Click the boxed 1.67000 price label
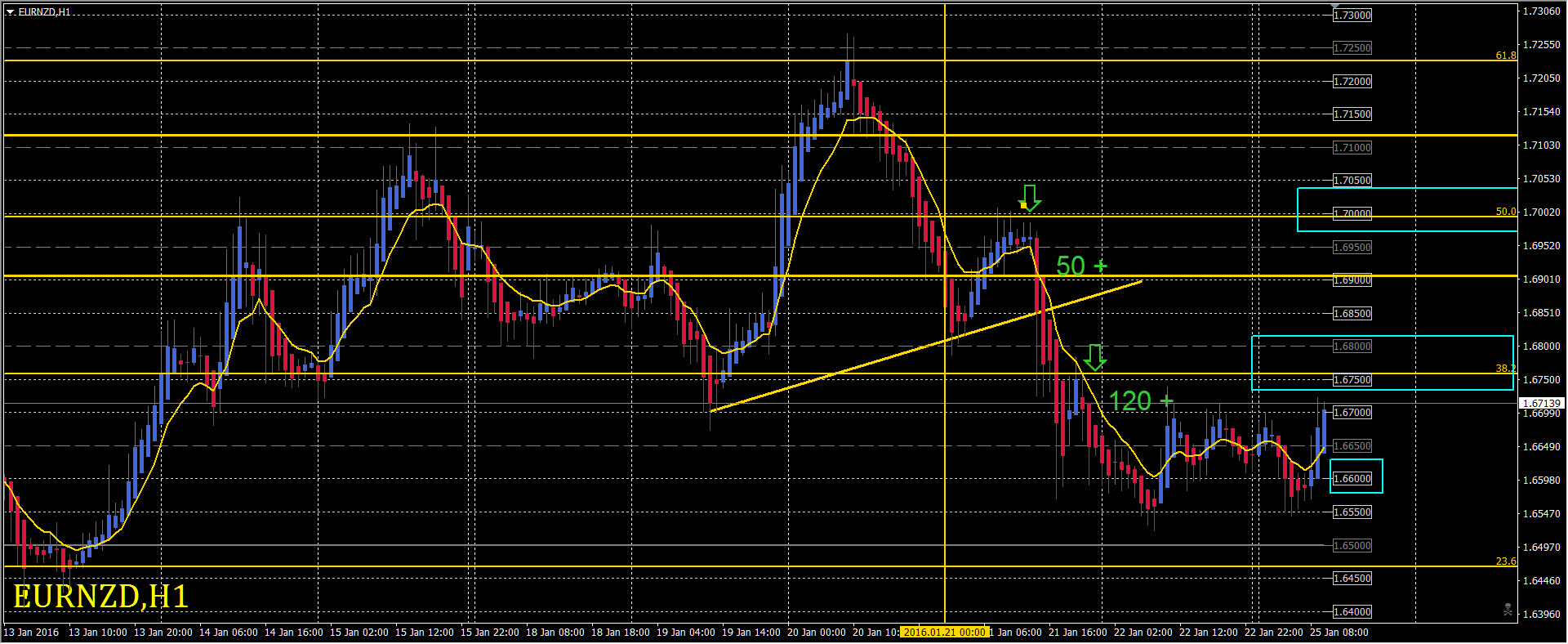This screenshot has height=644, width=1568. point(1352,413)
